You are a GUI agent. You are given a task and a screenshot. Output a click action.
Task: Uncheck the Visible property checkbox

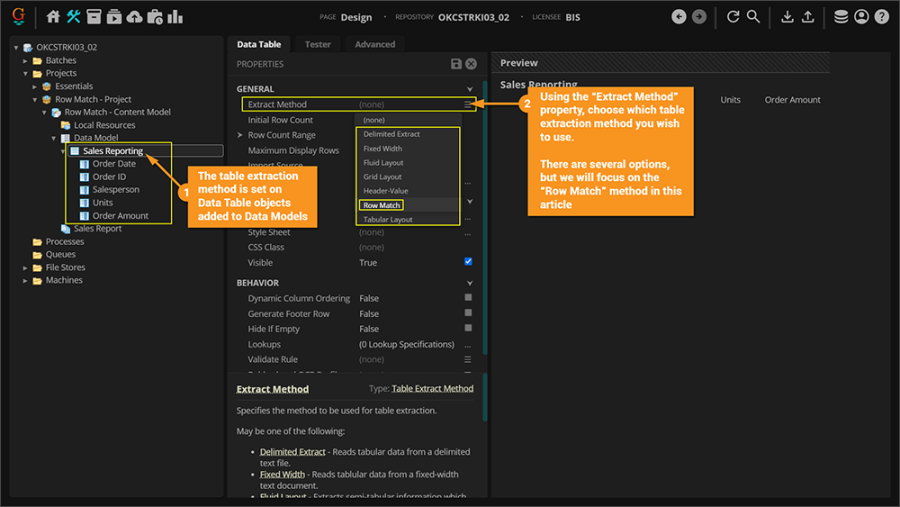tap(468, 262)
